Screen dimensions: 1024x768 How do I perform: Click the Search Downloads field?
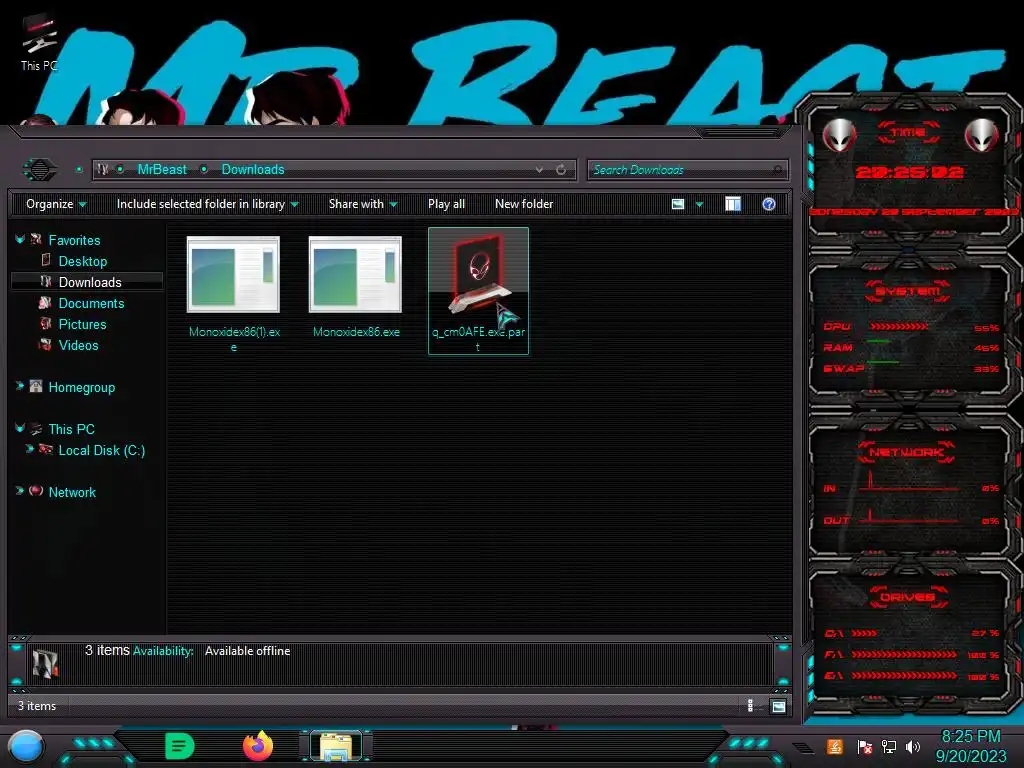(x=687, y=170)
